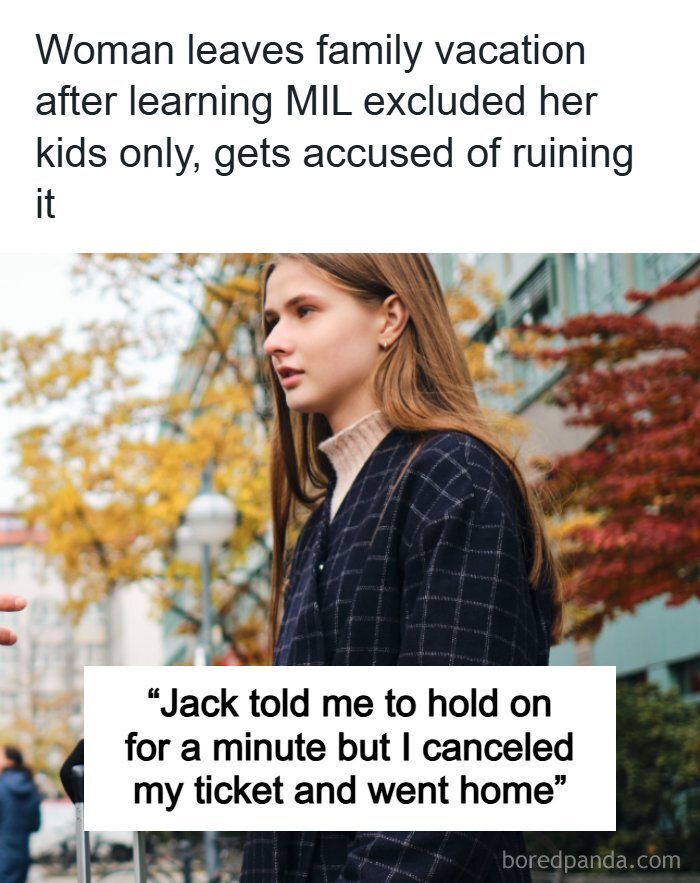Click the phrase "went home" in the quote
The image size is (700, 883).
point(461,790)
